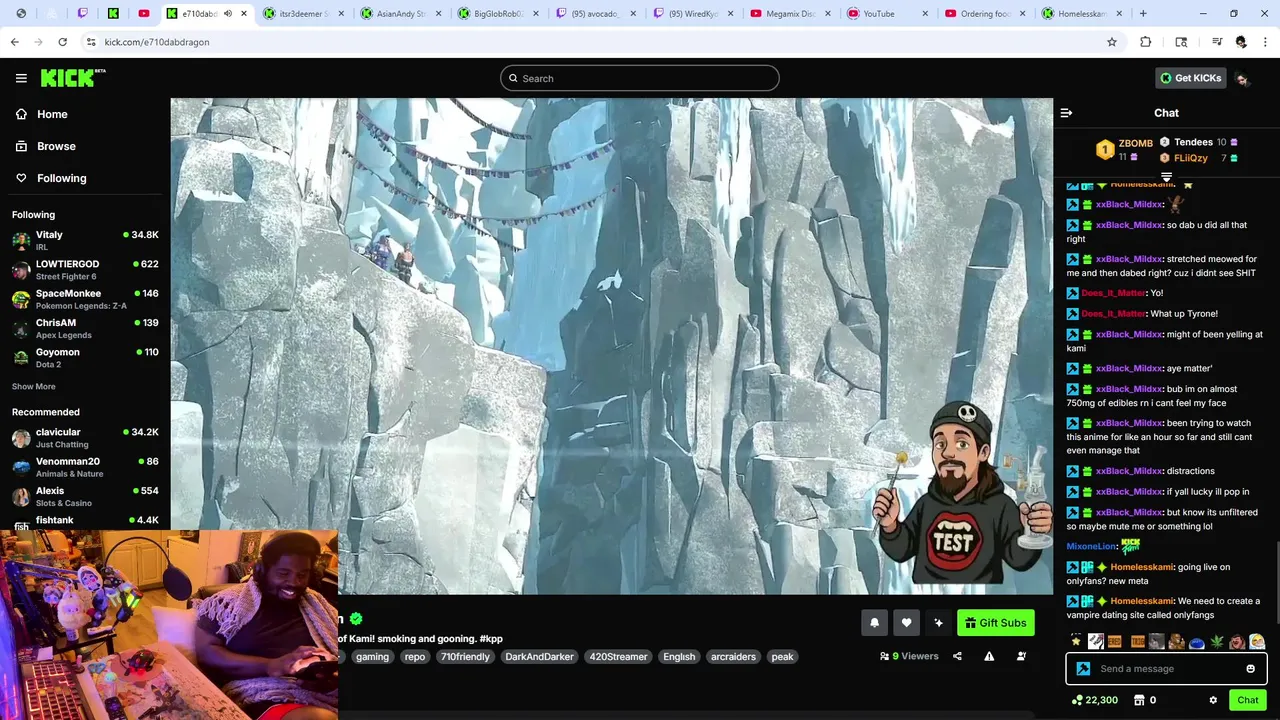Switch to the Ordering food browser tab
The image size is (1280, 720).
click(983, 14)
